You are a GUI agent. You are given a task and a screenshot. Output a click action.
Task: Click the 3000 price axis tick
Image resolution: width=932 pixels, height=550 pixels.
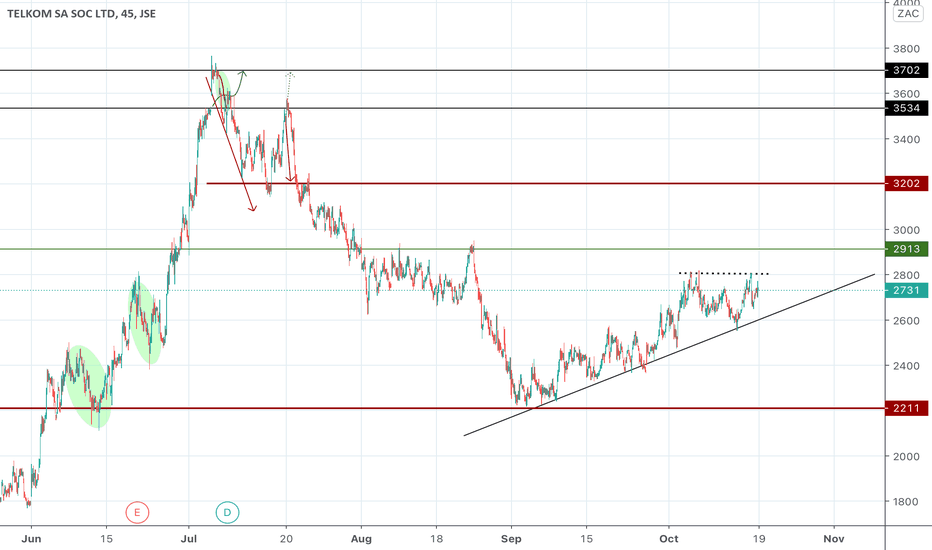click(906, 230)
